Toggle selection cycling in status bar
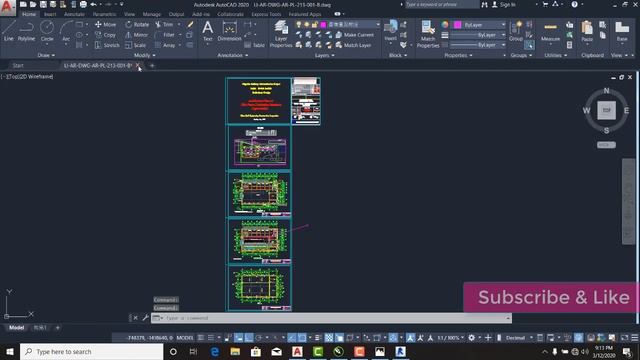 point(339,338)
